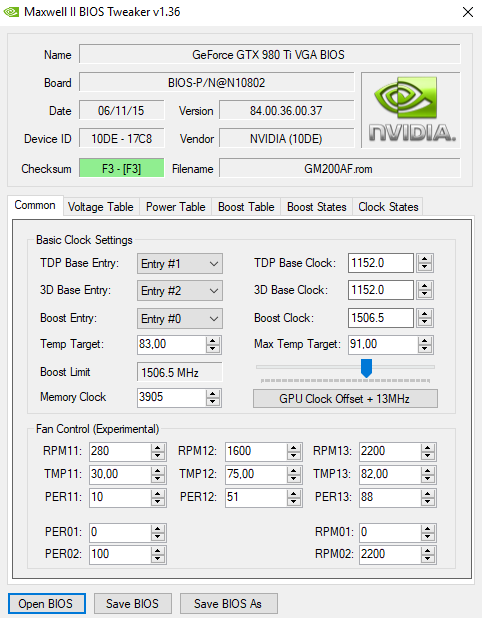
Task: Click the TMP11 temperature input field
Action: 120,474
